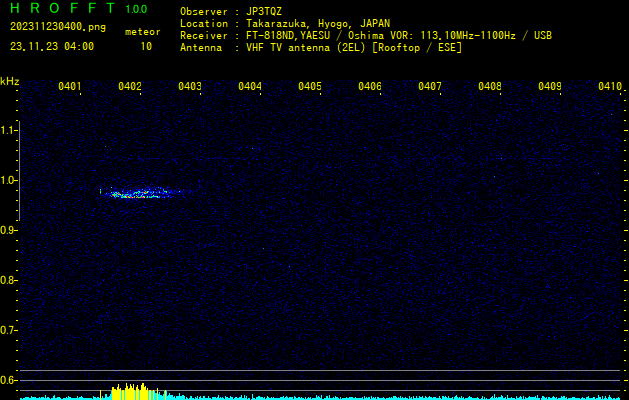Screen dimensions: 629x400
Task: Click the 1.1 kHz axis label
Action: pyautogui.click(x=8, y=130)
